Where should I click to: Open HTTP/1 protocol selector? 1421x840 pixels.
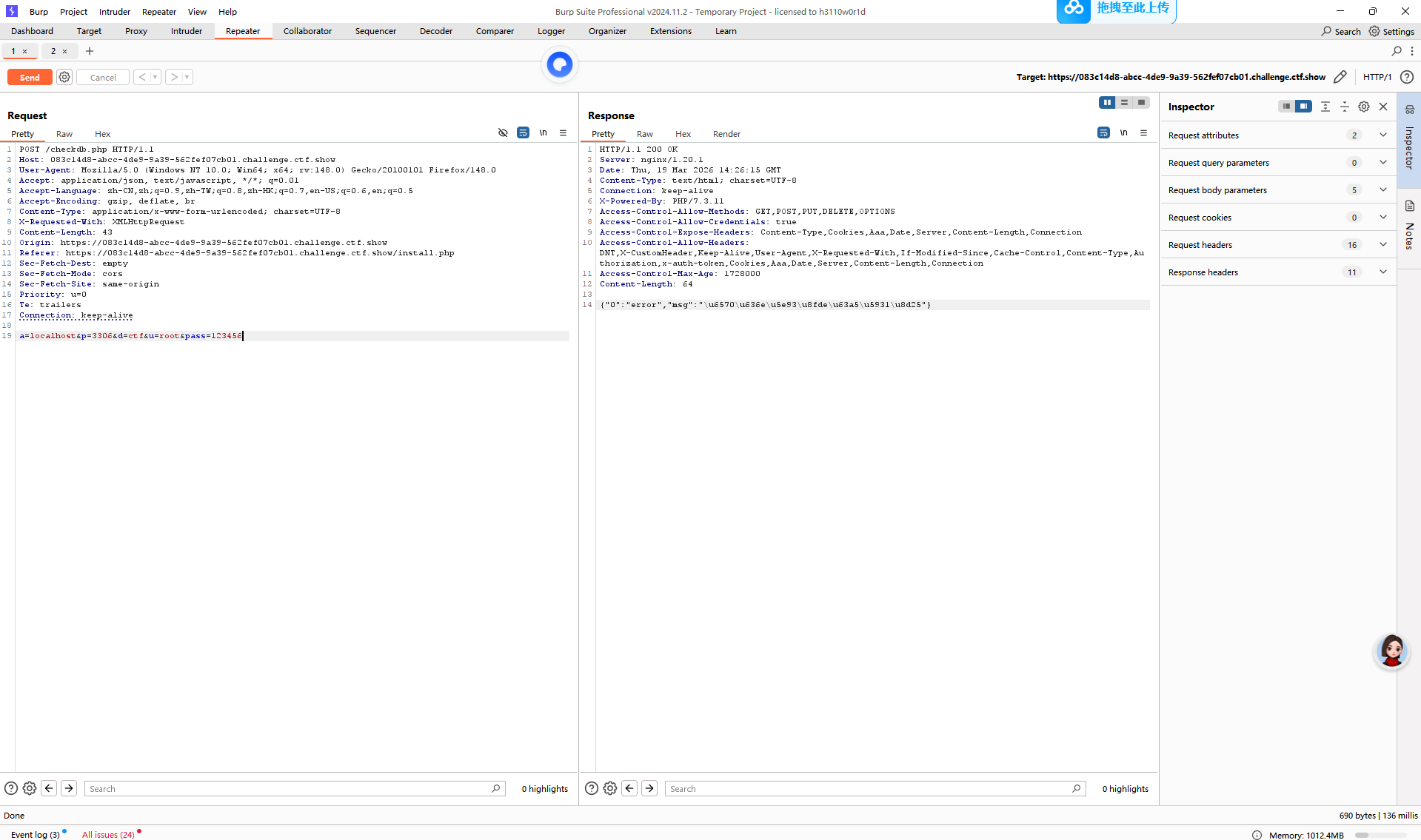point(1377,77)
